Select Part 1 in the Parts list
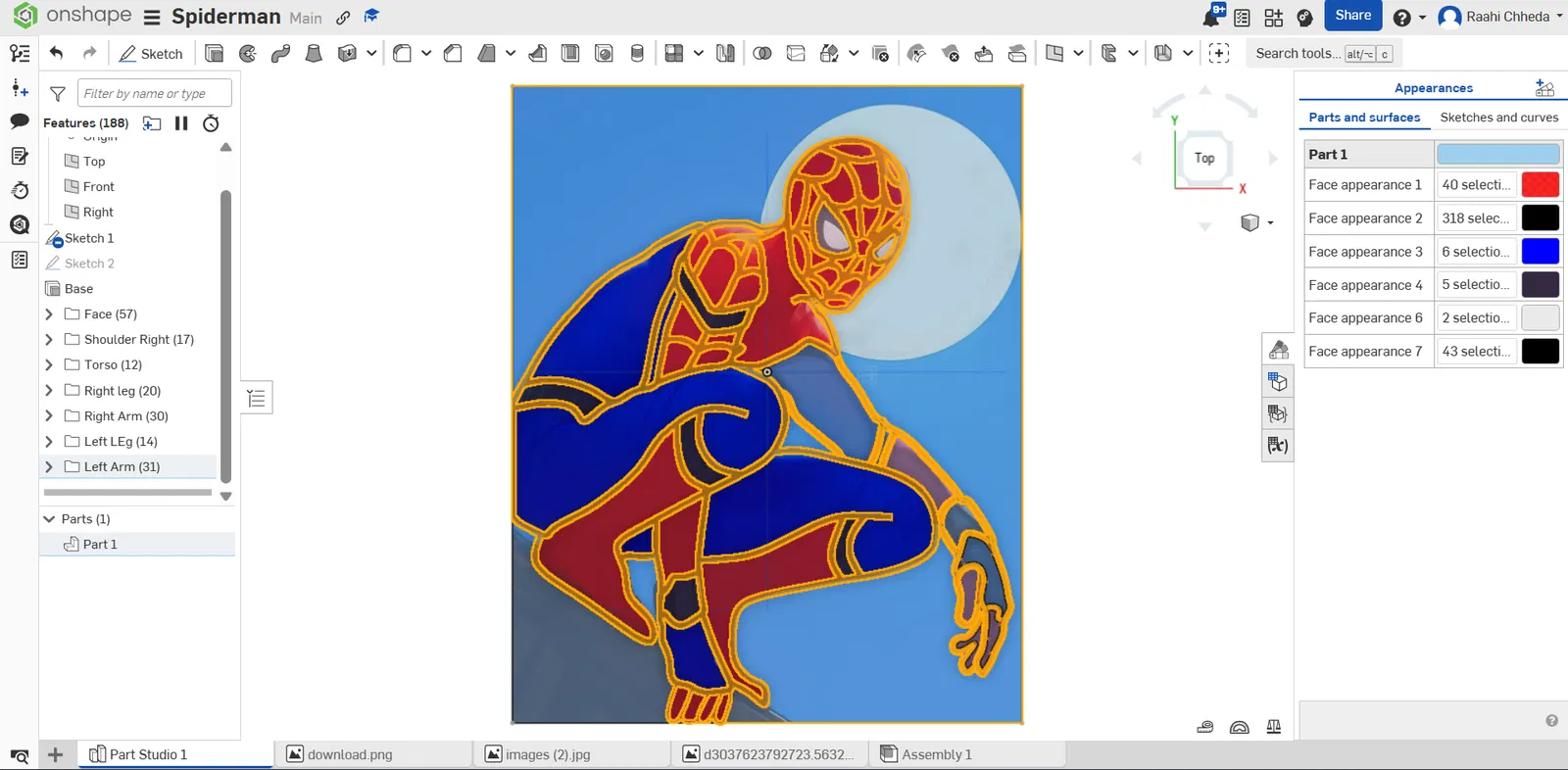Screen dimensions: 1568x770 pyautogui.click(x=137, y=545)
